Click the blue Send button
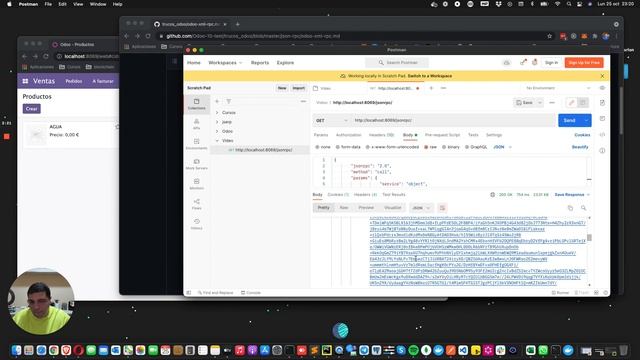The image size is (640, 360). pos(570,120)
